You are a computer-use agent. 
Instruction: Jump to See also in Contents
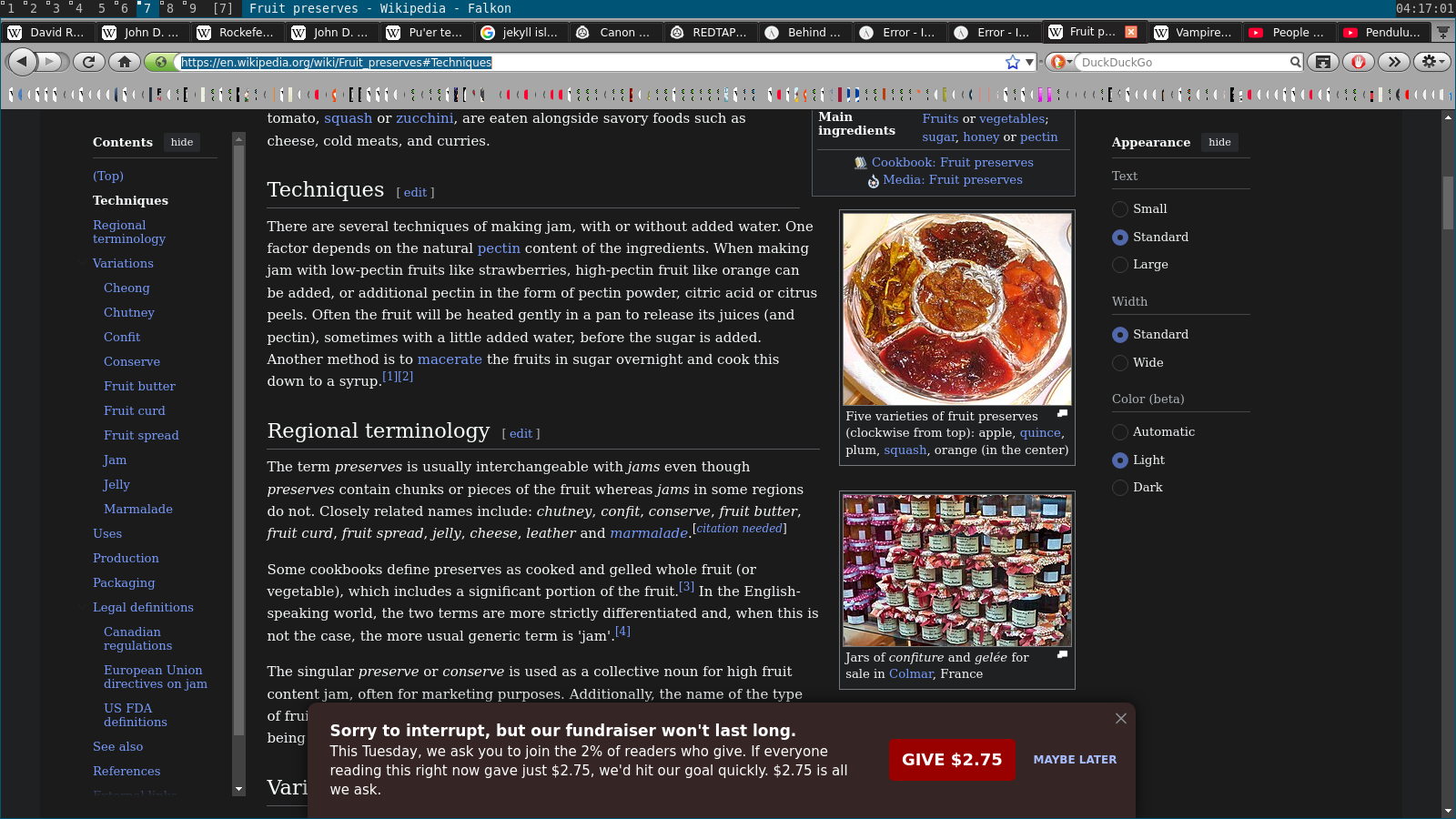pyautogui.click(x=118, y=747)
